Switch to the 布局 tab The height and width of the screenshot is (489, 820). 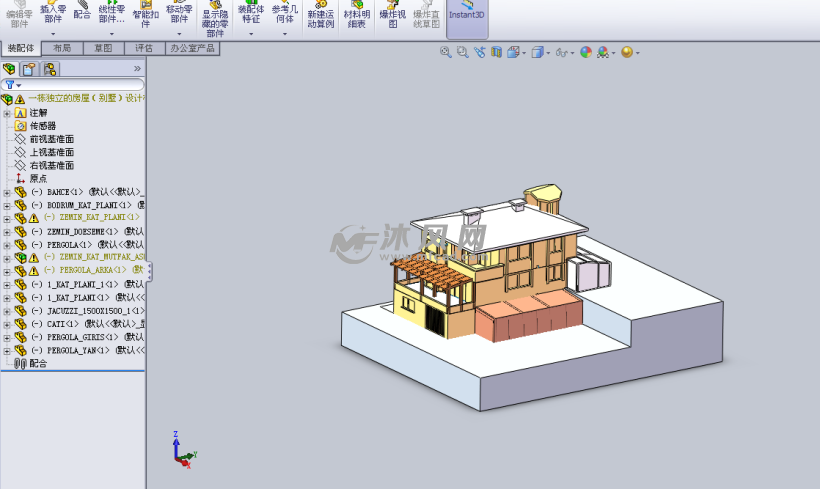(x=62, y=48)
